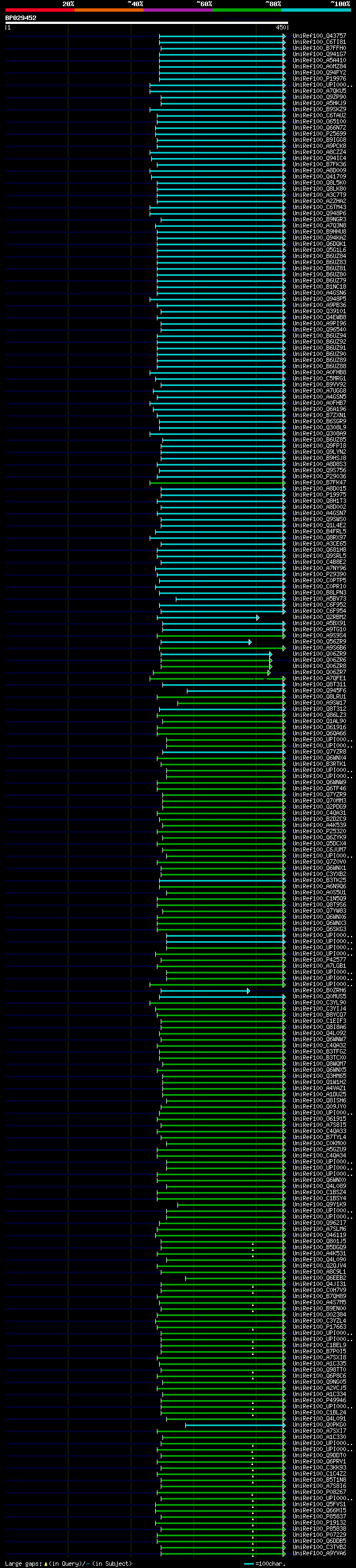Click the cyan alignment bar for UniRef100_A7QKU5

tap(217, 91)
